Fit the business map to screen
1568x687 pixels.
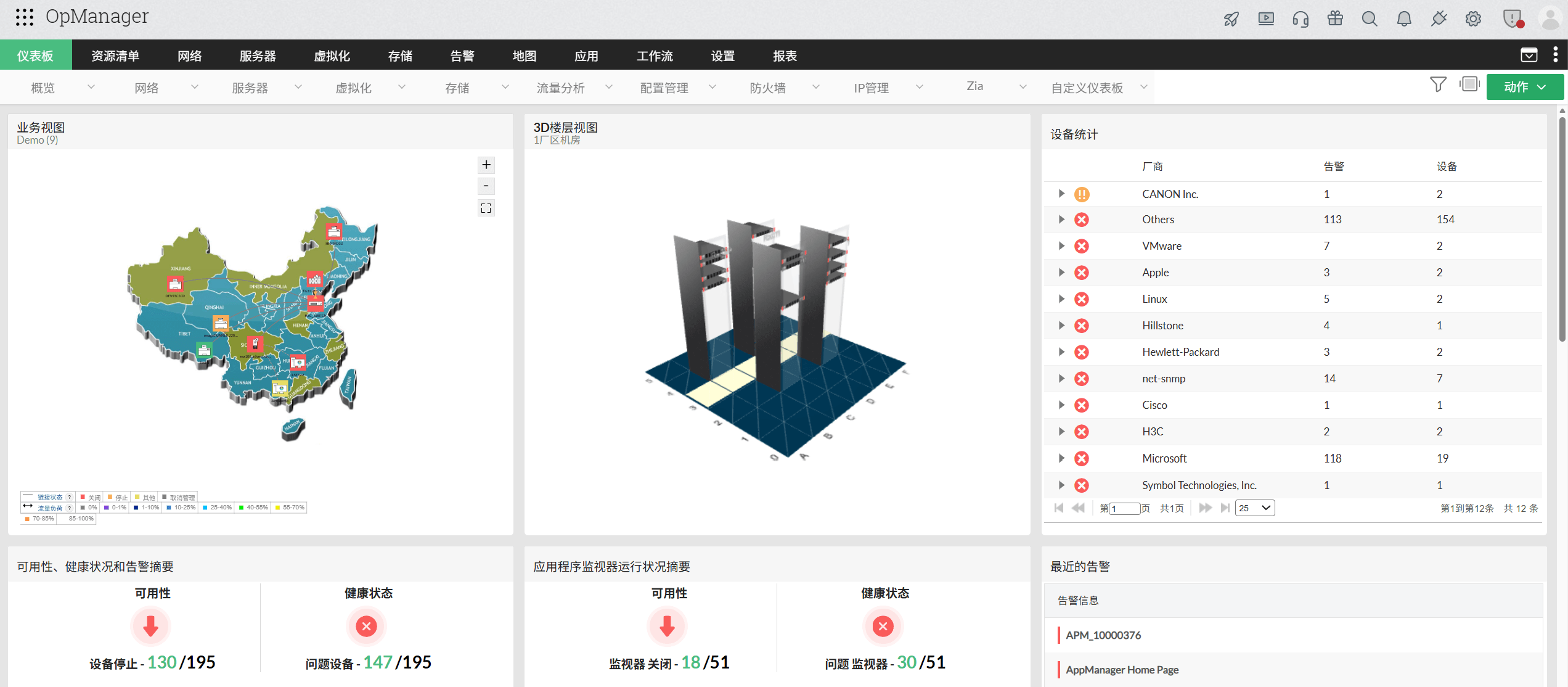coord(486,208)
